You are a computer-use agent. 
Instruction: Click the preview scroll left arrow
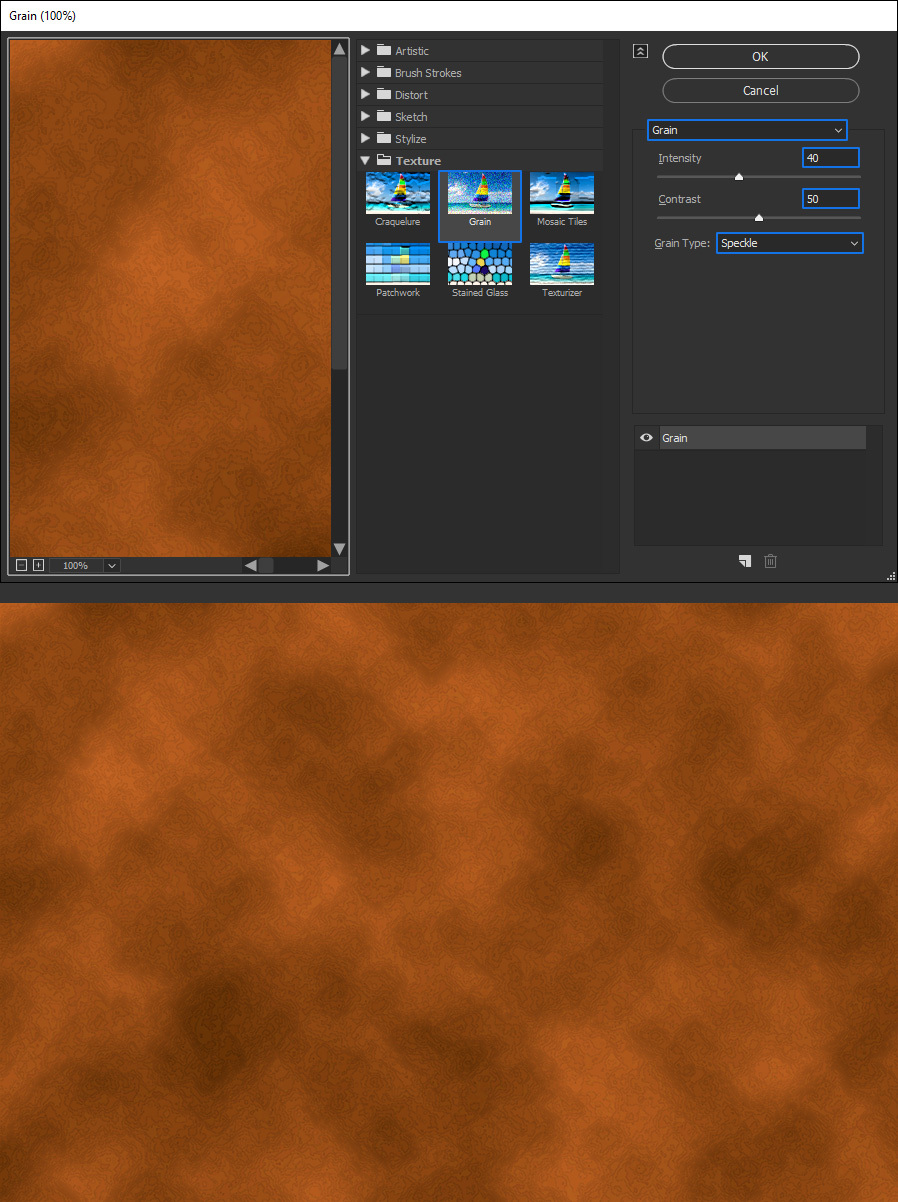[250, 565]
